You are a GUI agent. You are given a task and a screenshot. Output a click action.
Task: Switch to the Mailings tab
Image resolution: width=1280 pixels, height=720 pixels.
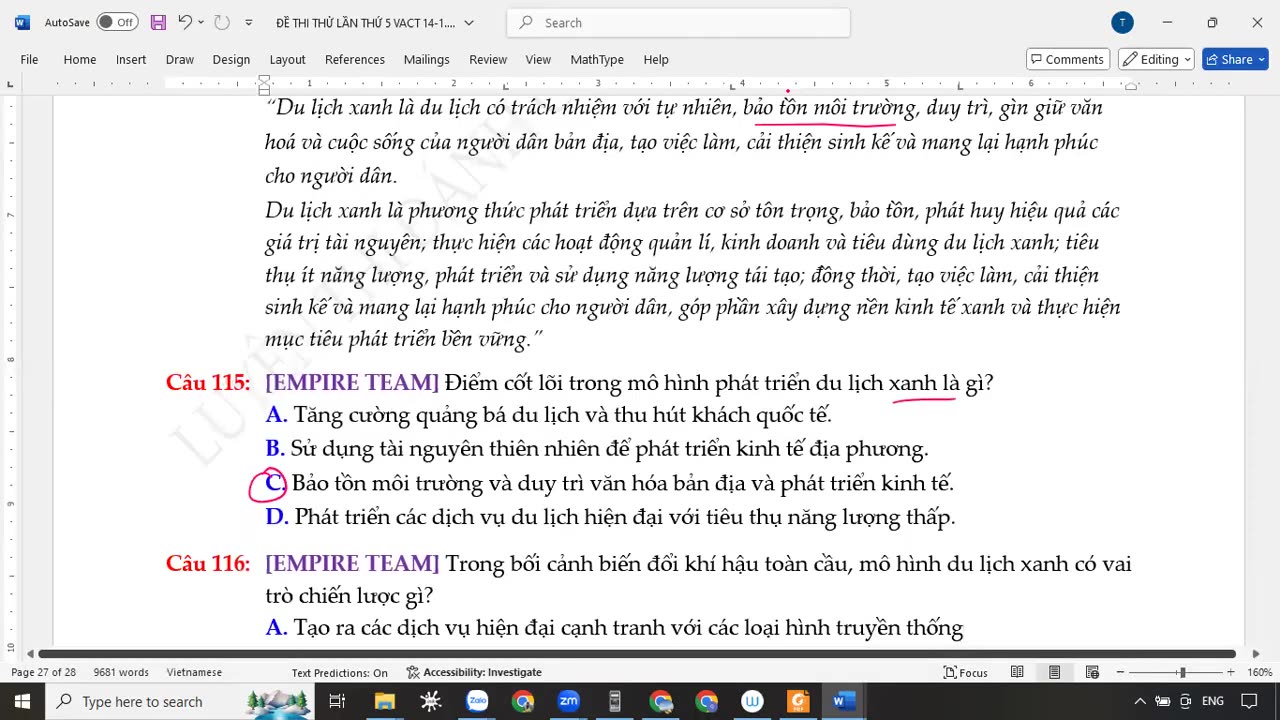pyautogui.click(x=427, y=59)
